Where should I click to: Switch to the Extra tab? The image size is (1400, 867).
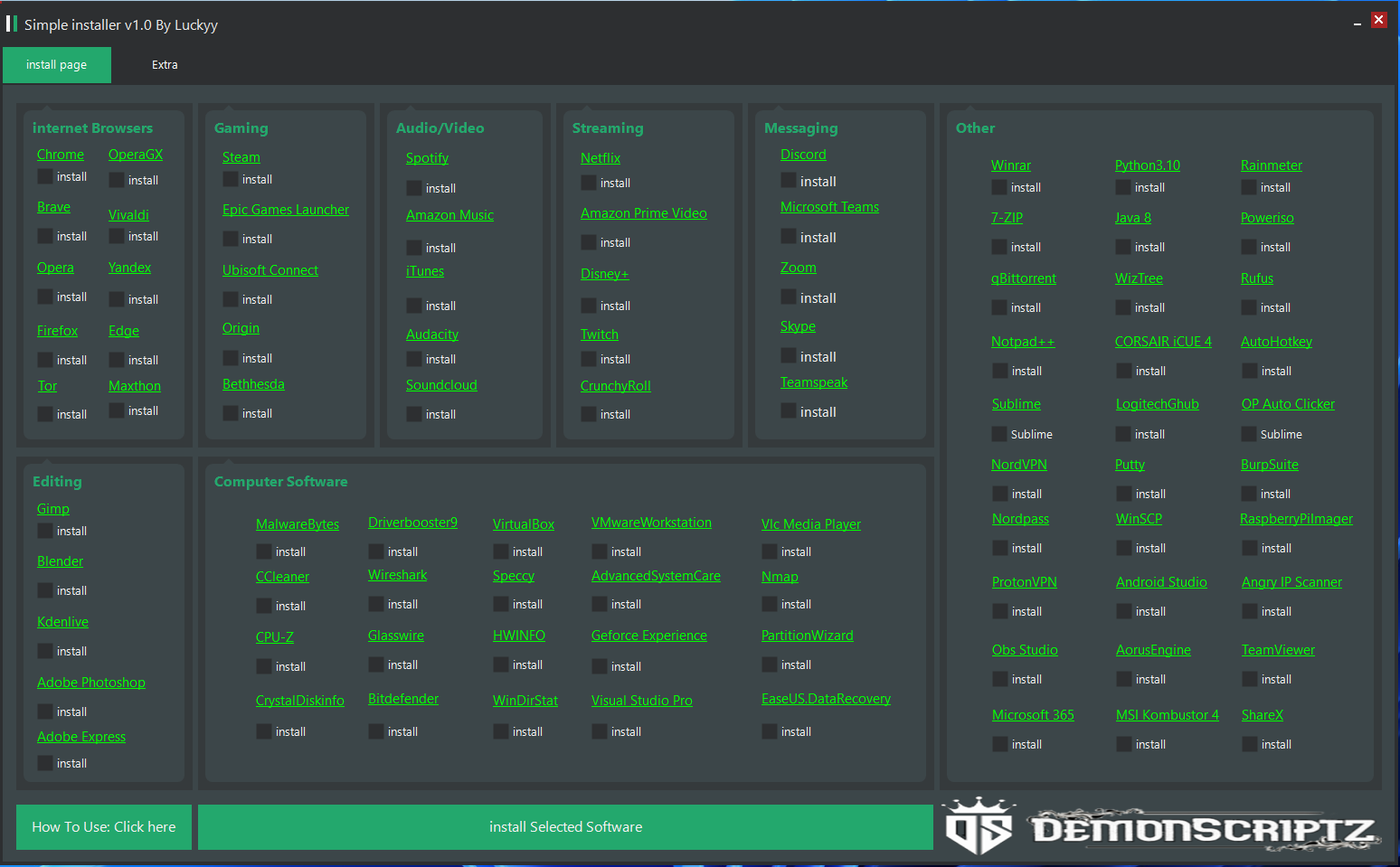click(165, 65)
